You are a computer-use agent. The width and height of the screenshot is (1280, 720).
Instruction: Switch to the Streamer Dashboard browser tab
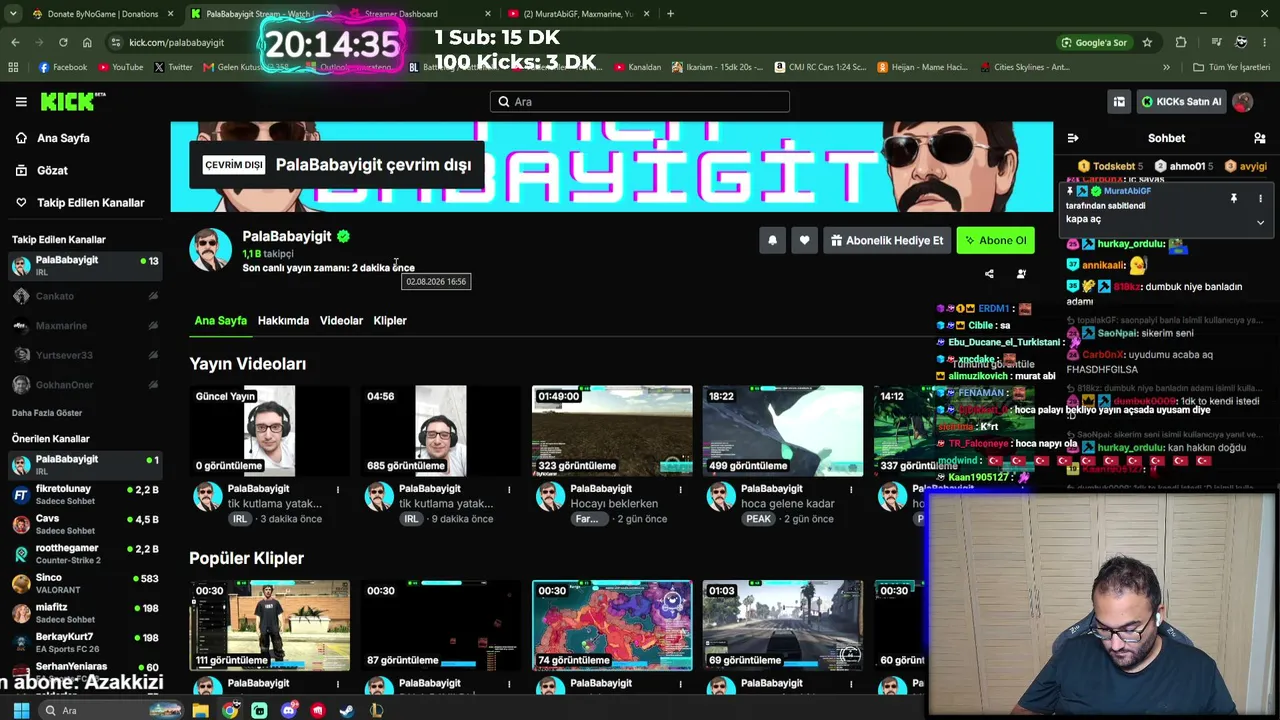click(x=412, y=14)
